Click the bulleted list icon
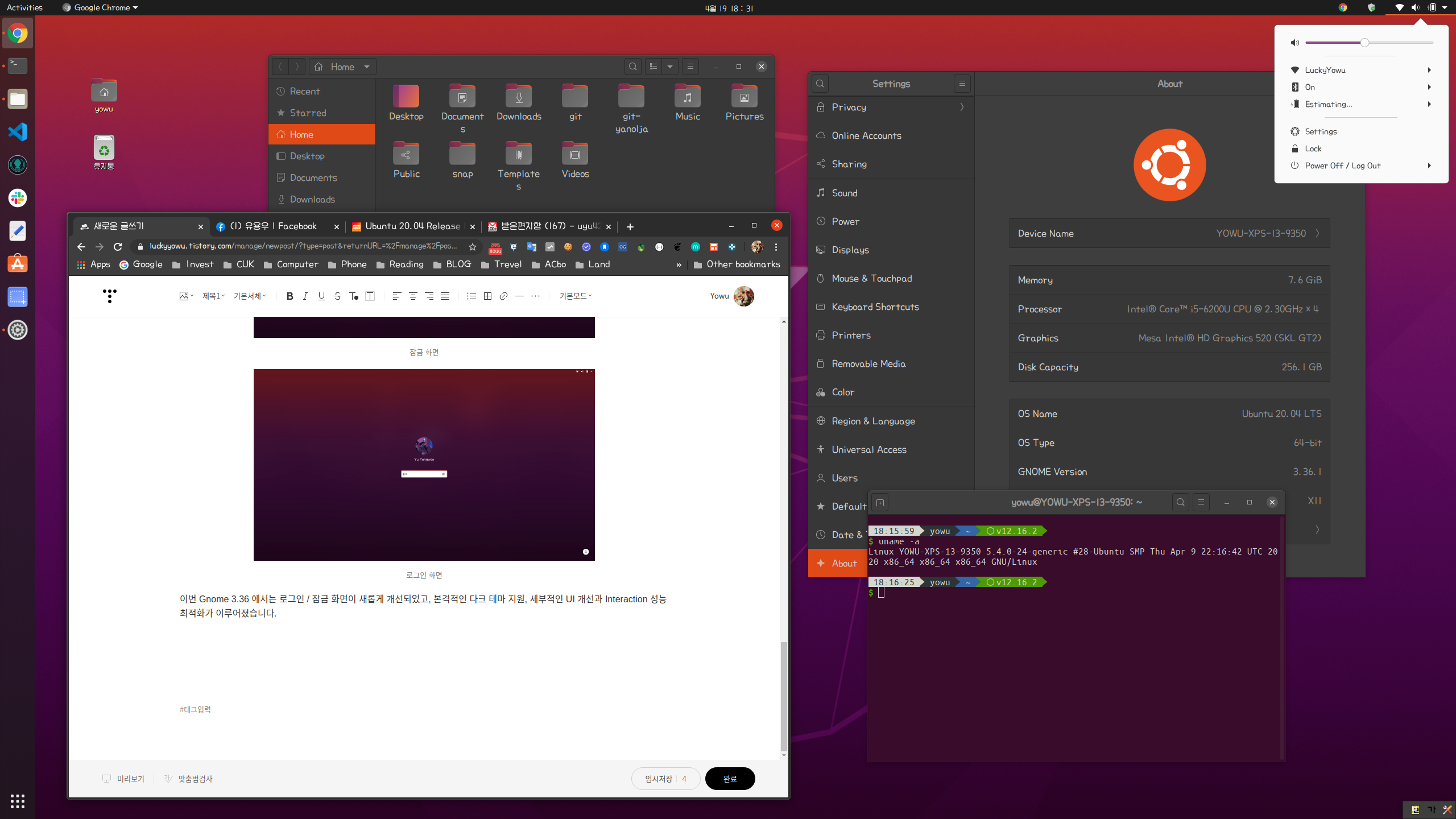 tap(471, 296)
